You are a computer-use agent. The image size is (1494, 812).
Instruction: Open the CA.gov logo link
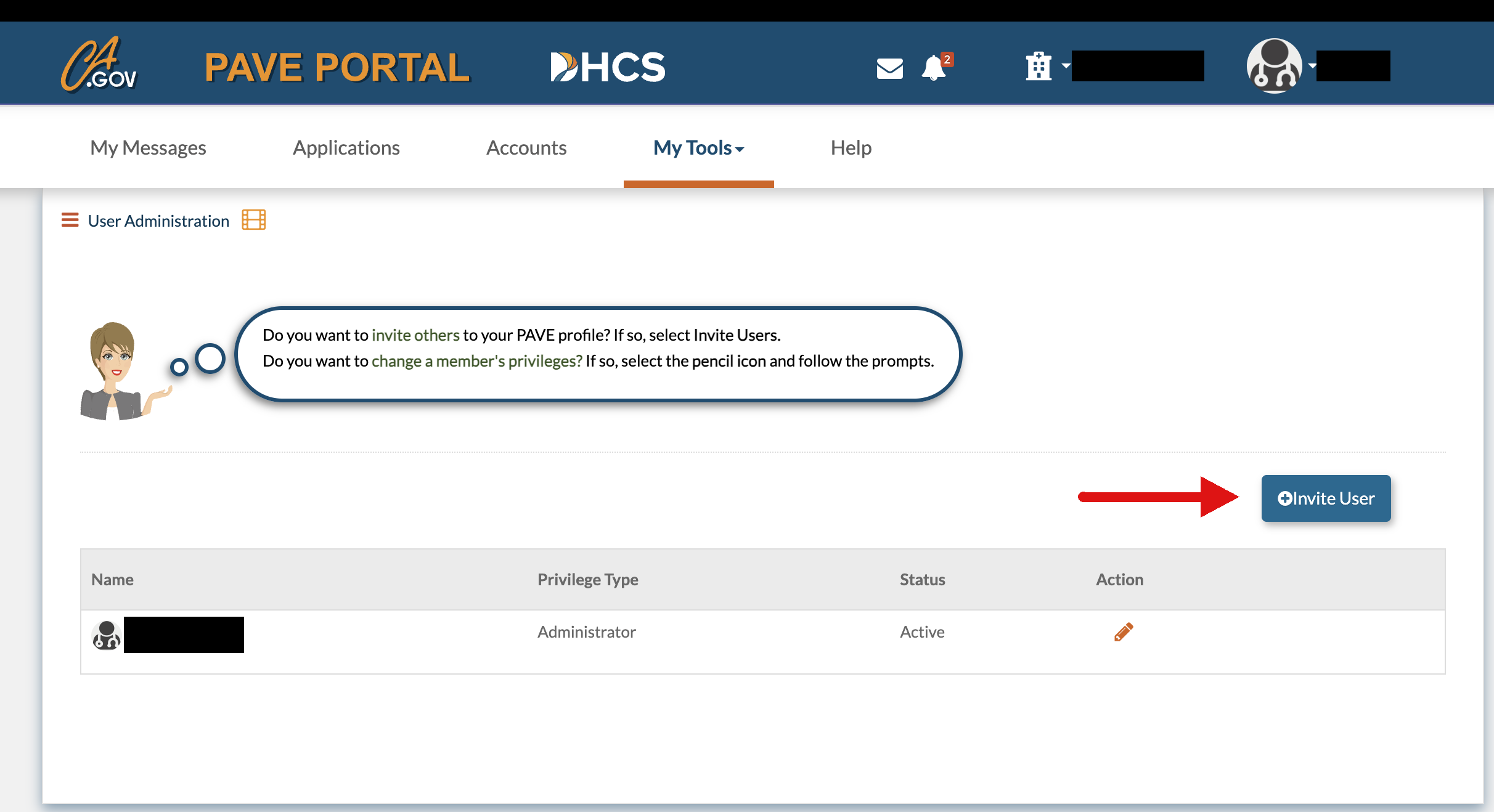pos(99,65)
